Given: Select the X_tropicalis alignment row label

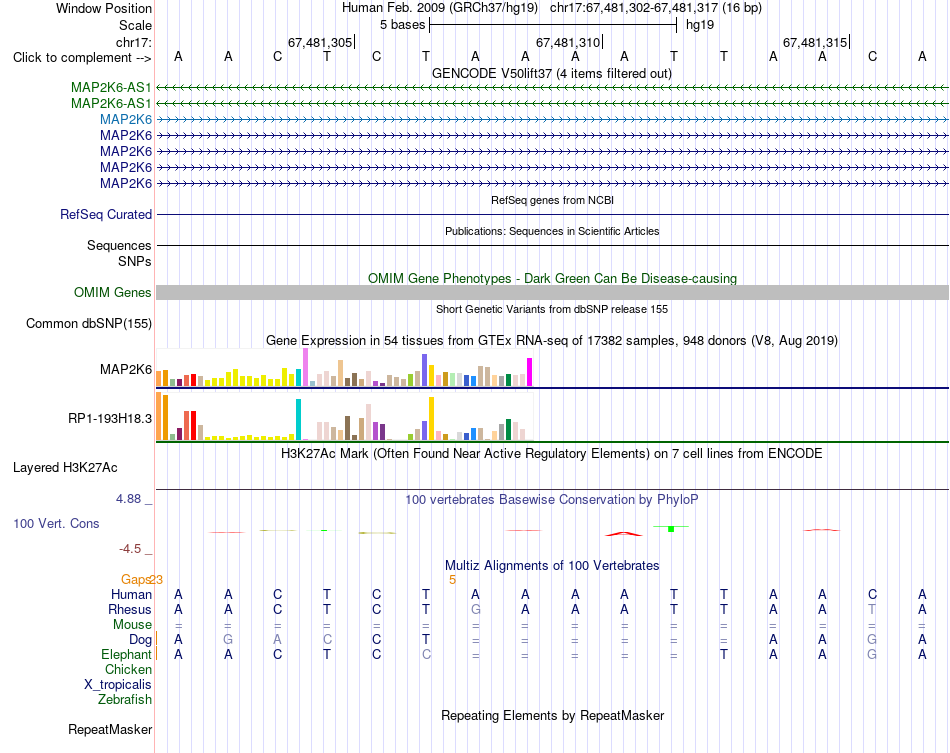Looking at the screenshot, I should pyautogui.click(x=118, y=685).
